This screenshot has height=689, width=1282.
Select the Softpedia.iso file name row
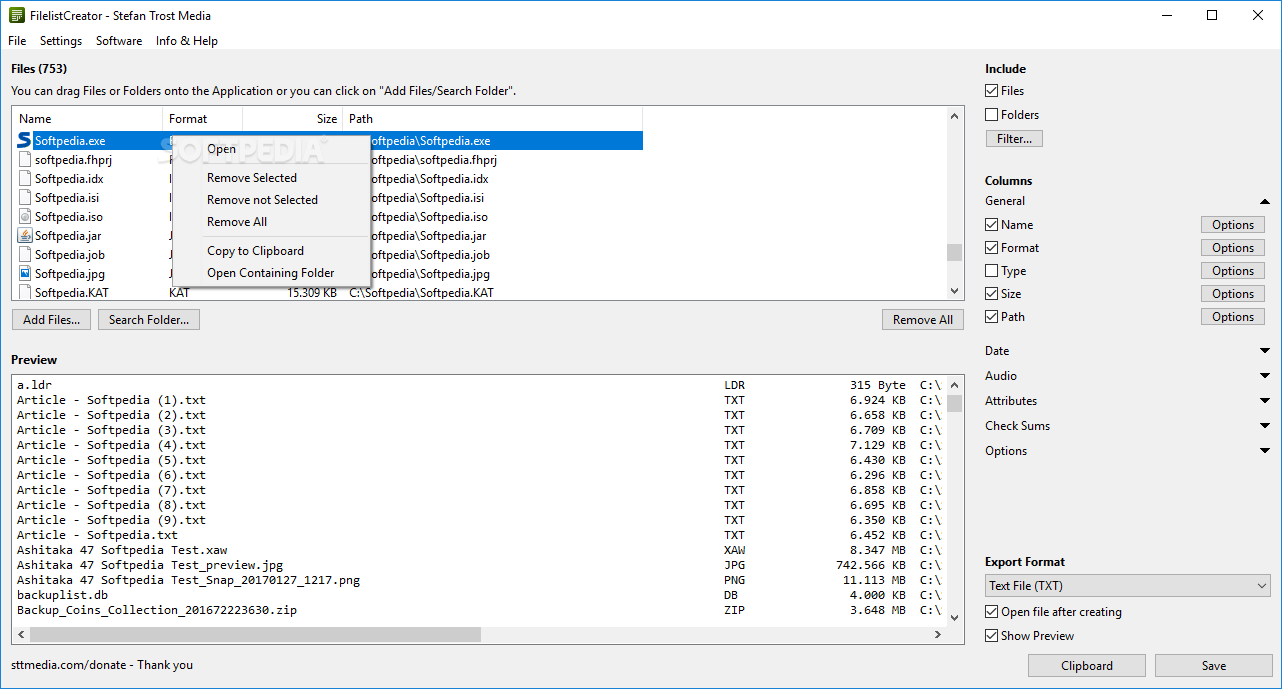(69, 217)
